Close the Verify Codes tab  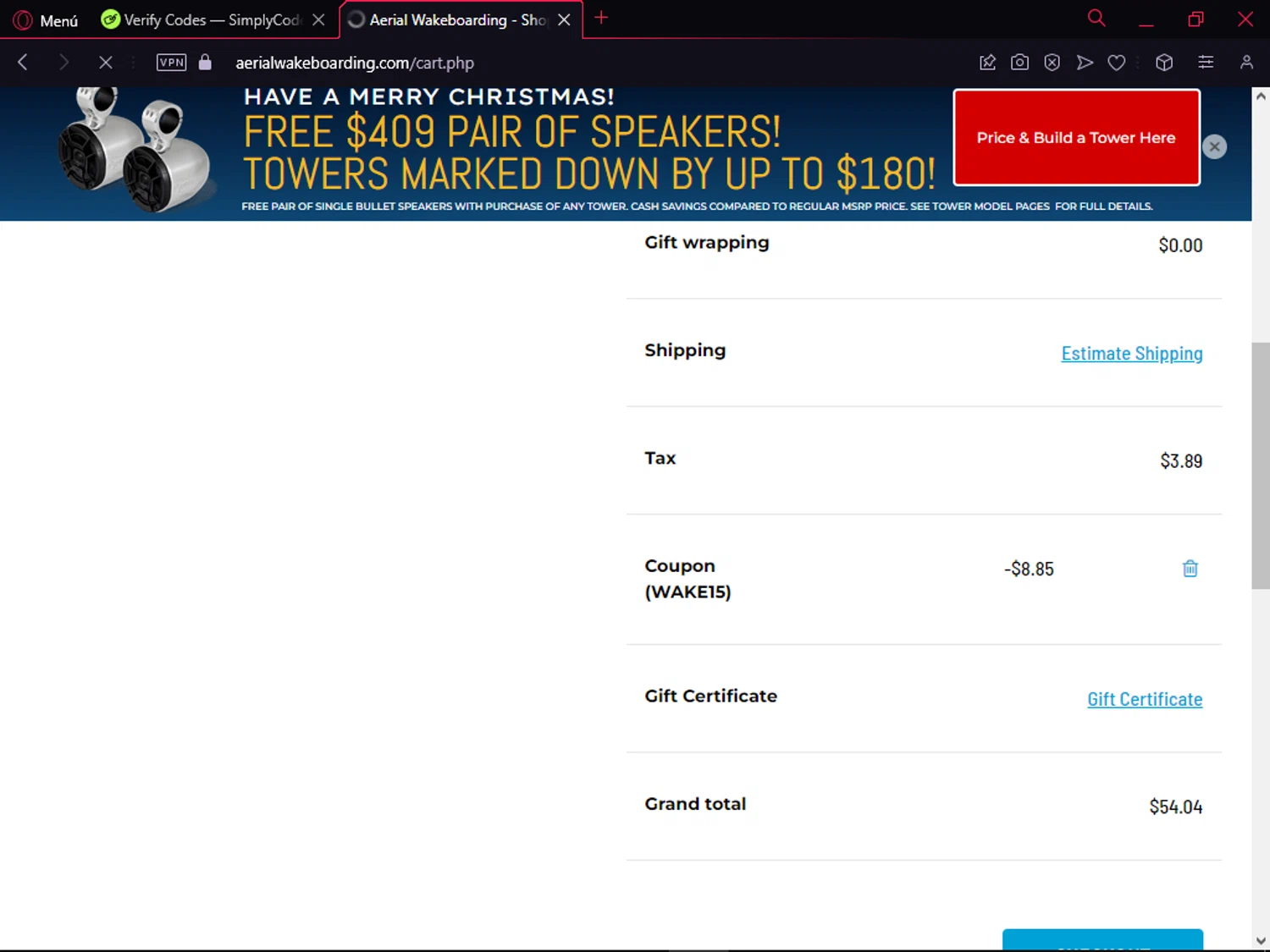pyautogui.click(x=318, y=19)
